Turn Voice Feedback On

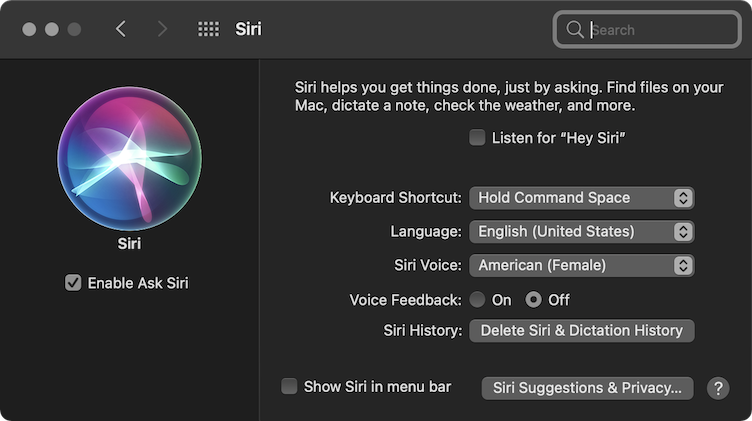pos(477,300)
